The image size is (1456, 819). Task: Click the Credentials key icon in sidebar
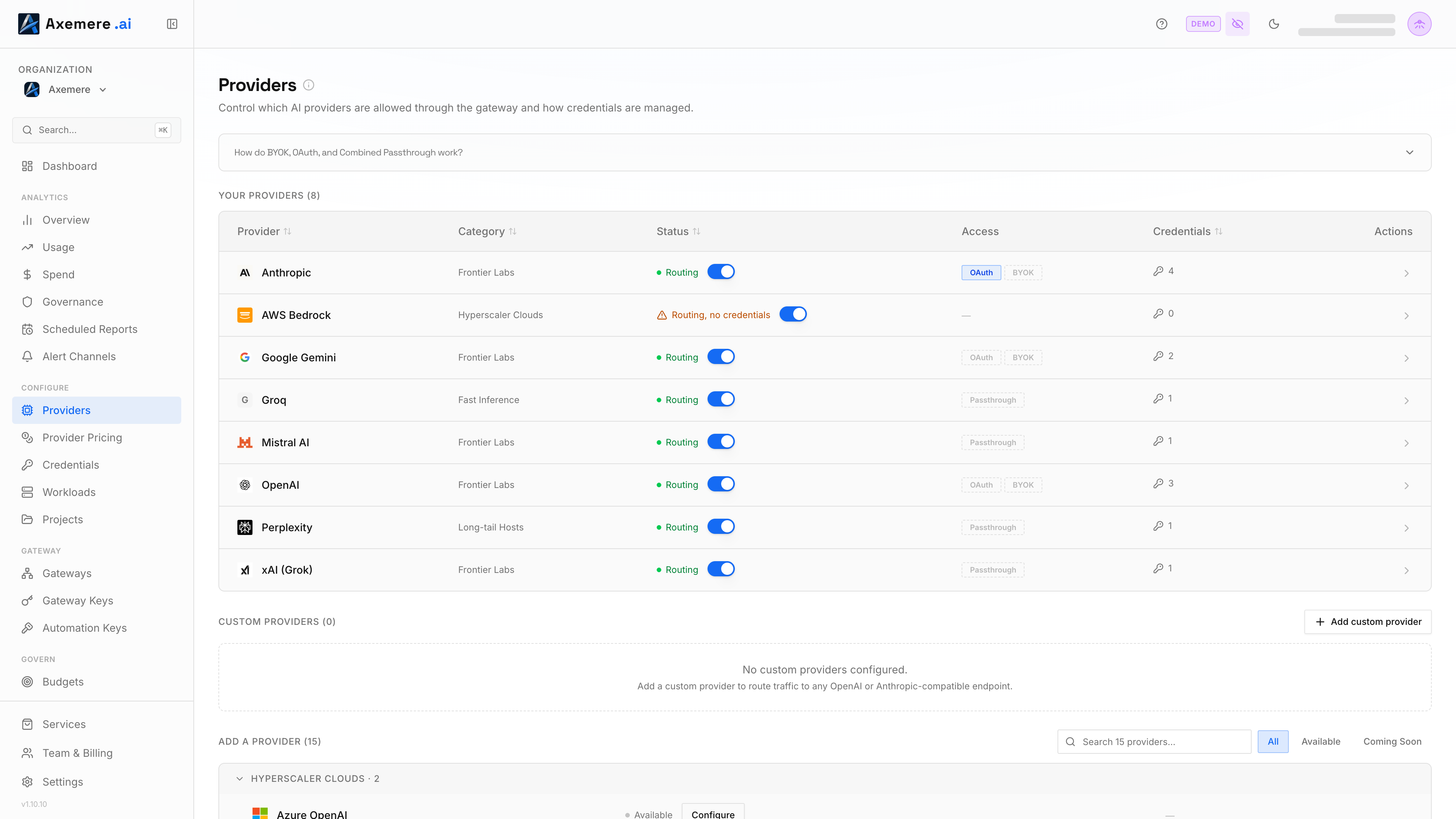pyautogui.click(x=27, y=465)
